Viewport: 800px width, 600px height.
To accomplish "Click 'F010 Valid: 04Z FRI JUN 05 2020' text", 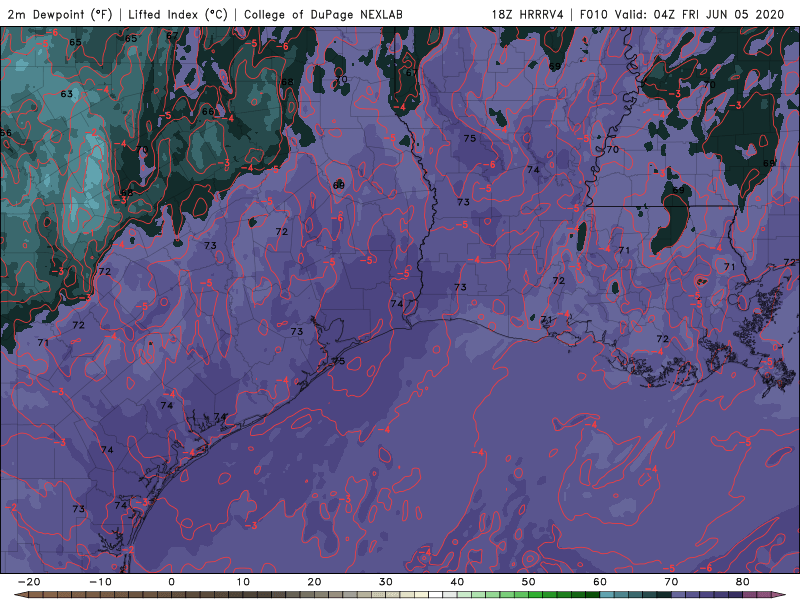I will (682, 14).
